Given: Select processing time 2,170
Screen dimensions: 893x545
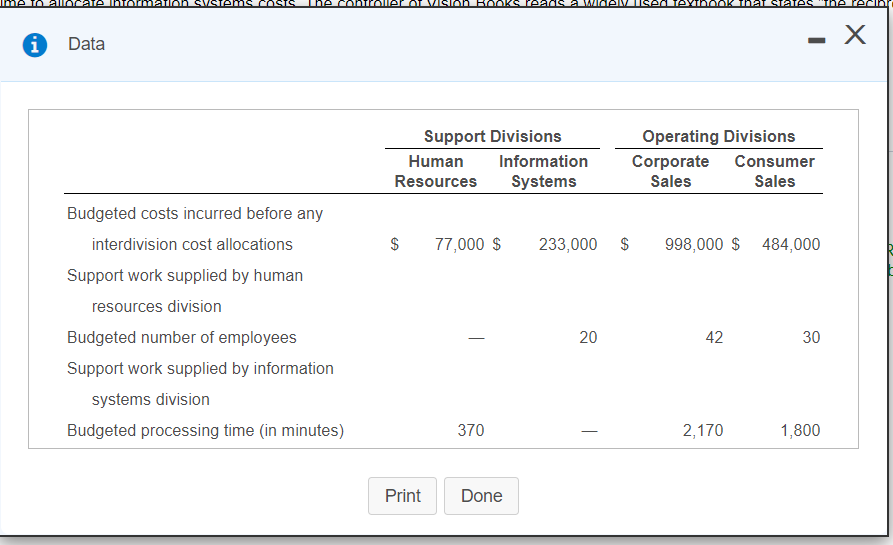Looking at the screenshot, I should pos(703,431).
